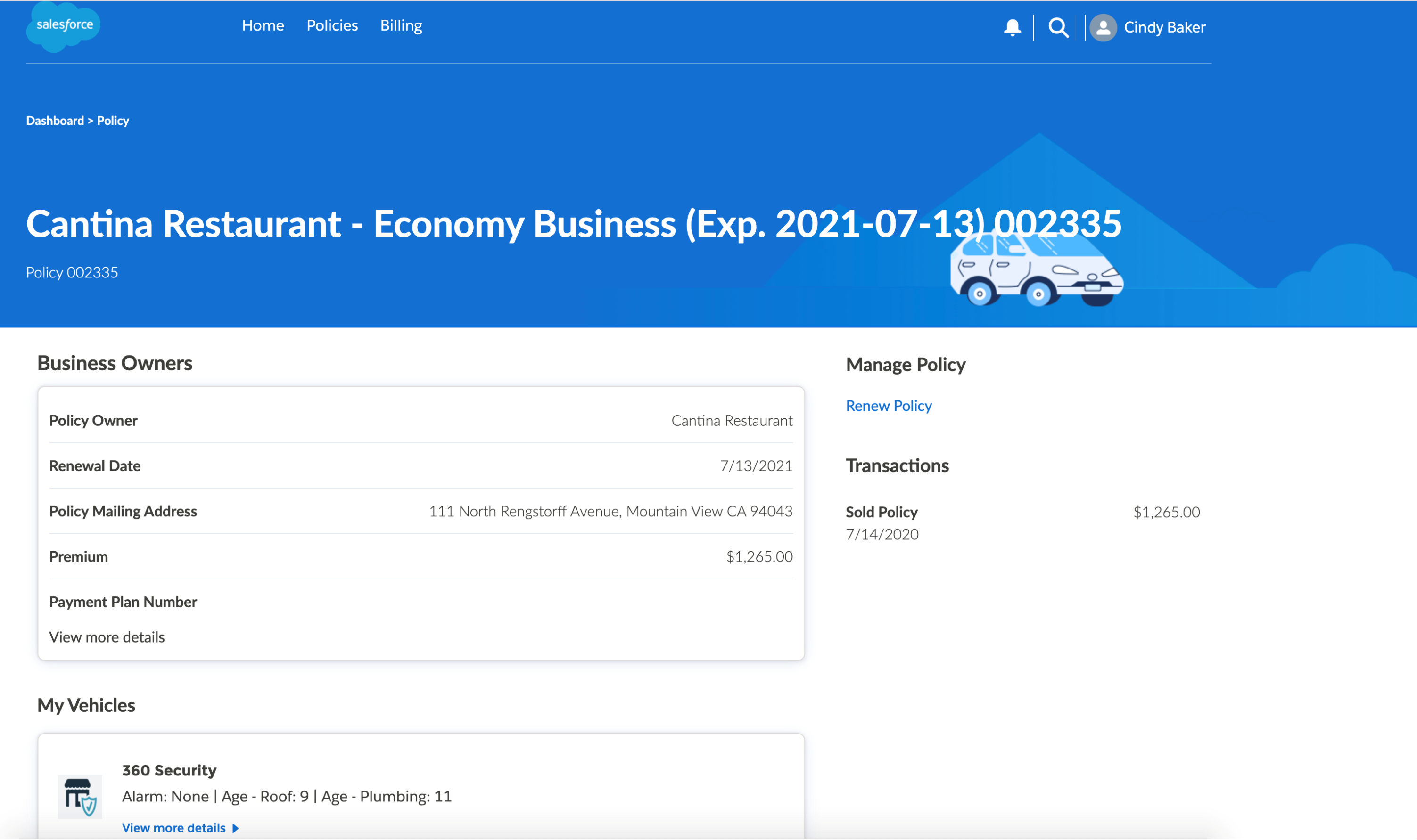
Task: Click the Transactions heading
Action: tap(897, 465)
